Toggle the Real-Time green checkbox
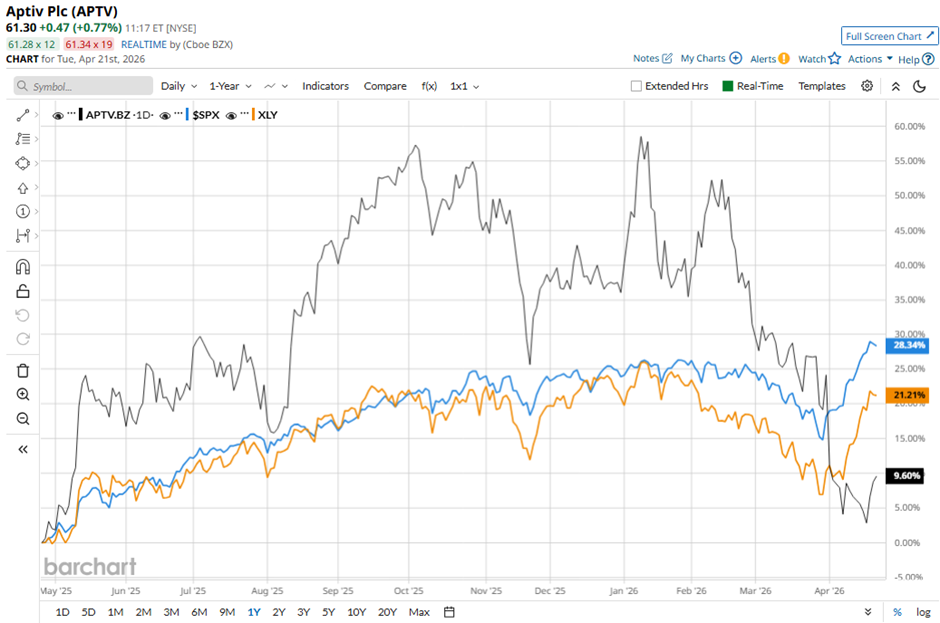This screenshot has height=623, width=940. coord(728,86)
